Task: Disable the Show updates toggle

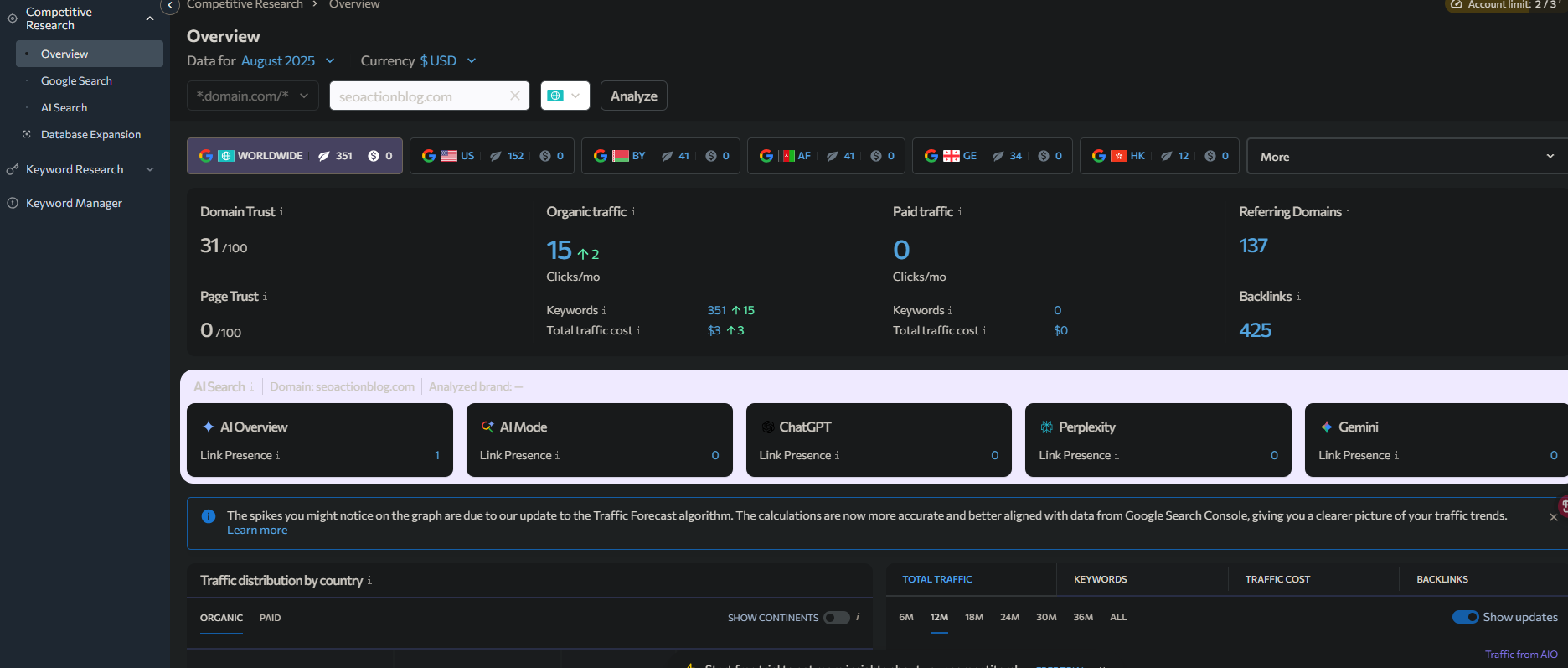Action: pos(1465,617)
